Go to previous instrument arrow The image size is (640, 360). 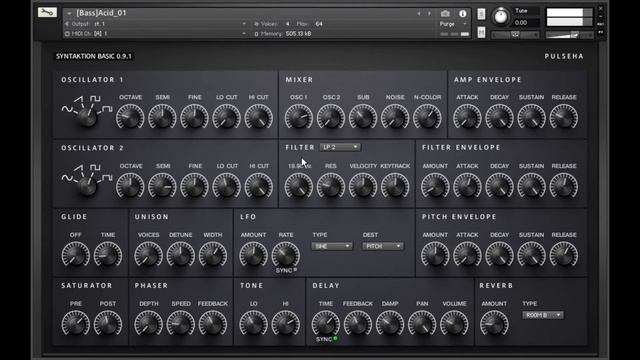(419, 13)
